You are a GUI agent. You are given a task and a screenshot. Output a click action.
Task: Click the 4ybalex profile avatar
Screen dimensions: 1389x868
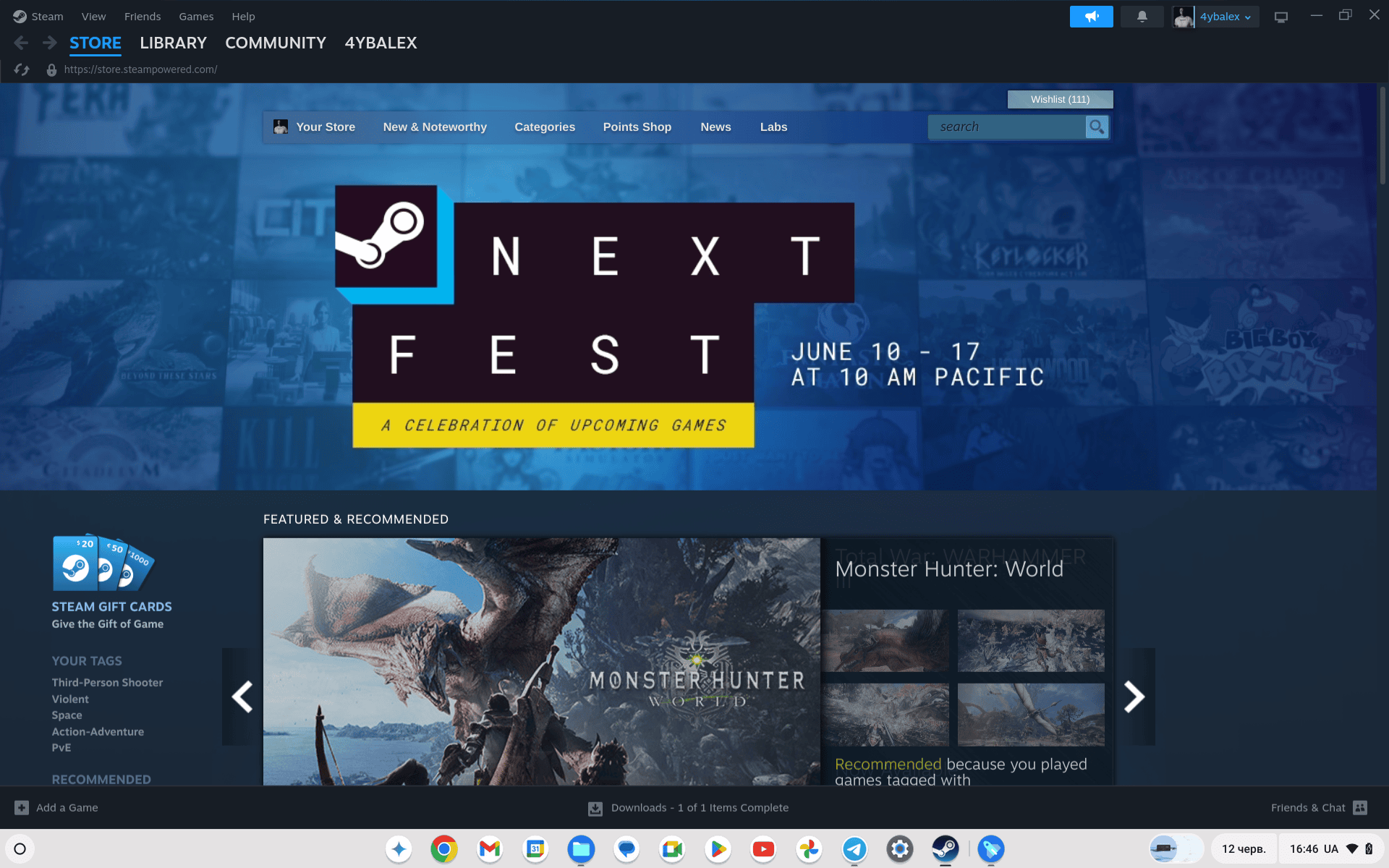1183,17
